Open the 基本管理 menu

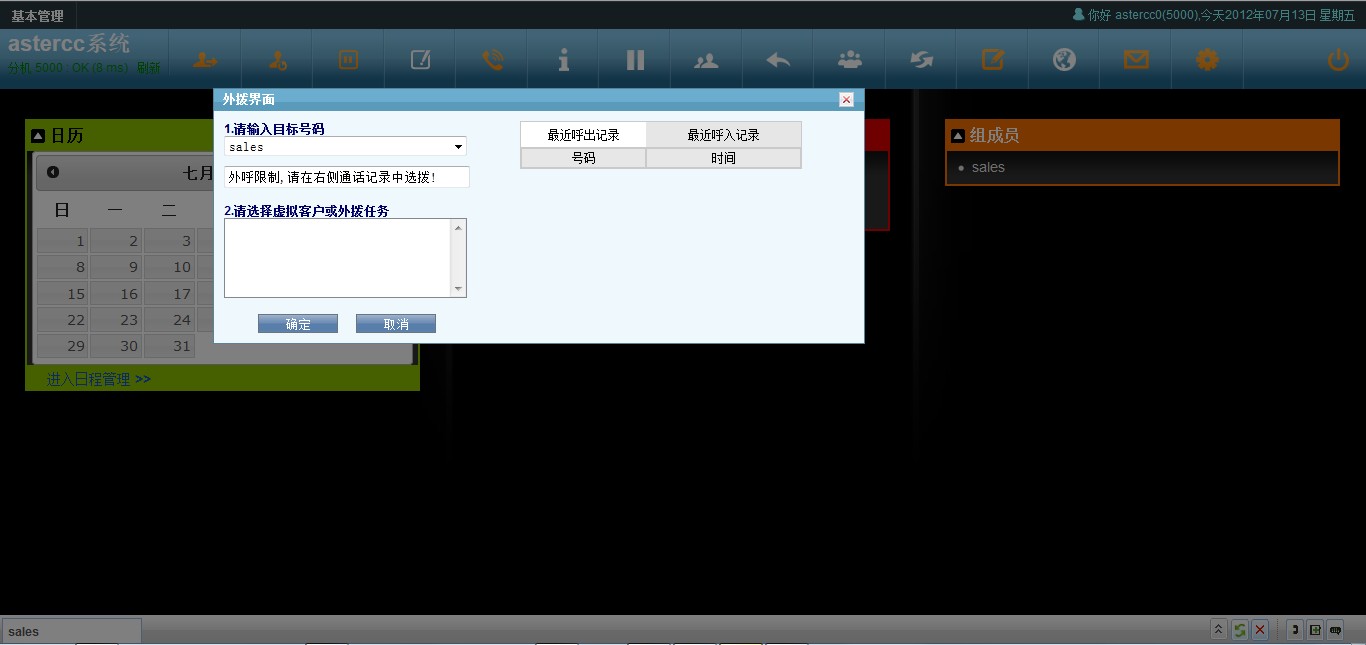(x=37, y=16)
